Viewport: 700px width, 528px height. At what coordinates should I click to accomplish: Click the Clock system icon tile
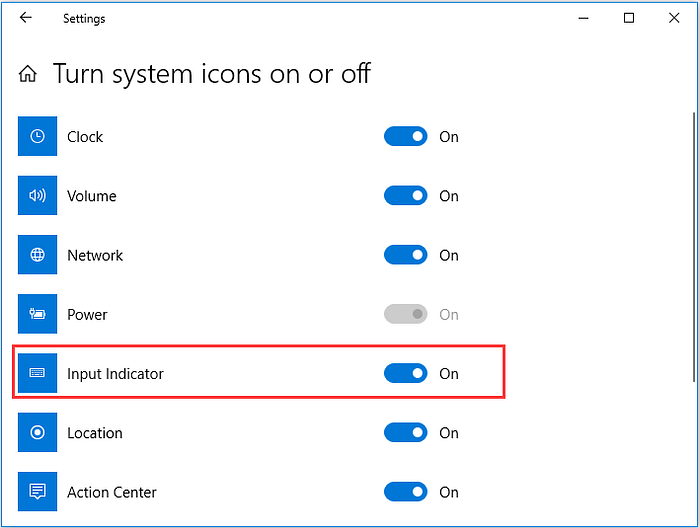[x=38, y=136]
